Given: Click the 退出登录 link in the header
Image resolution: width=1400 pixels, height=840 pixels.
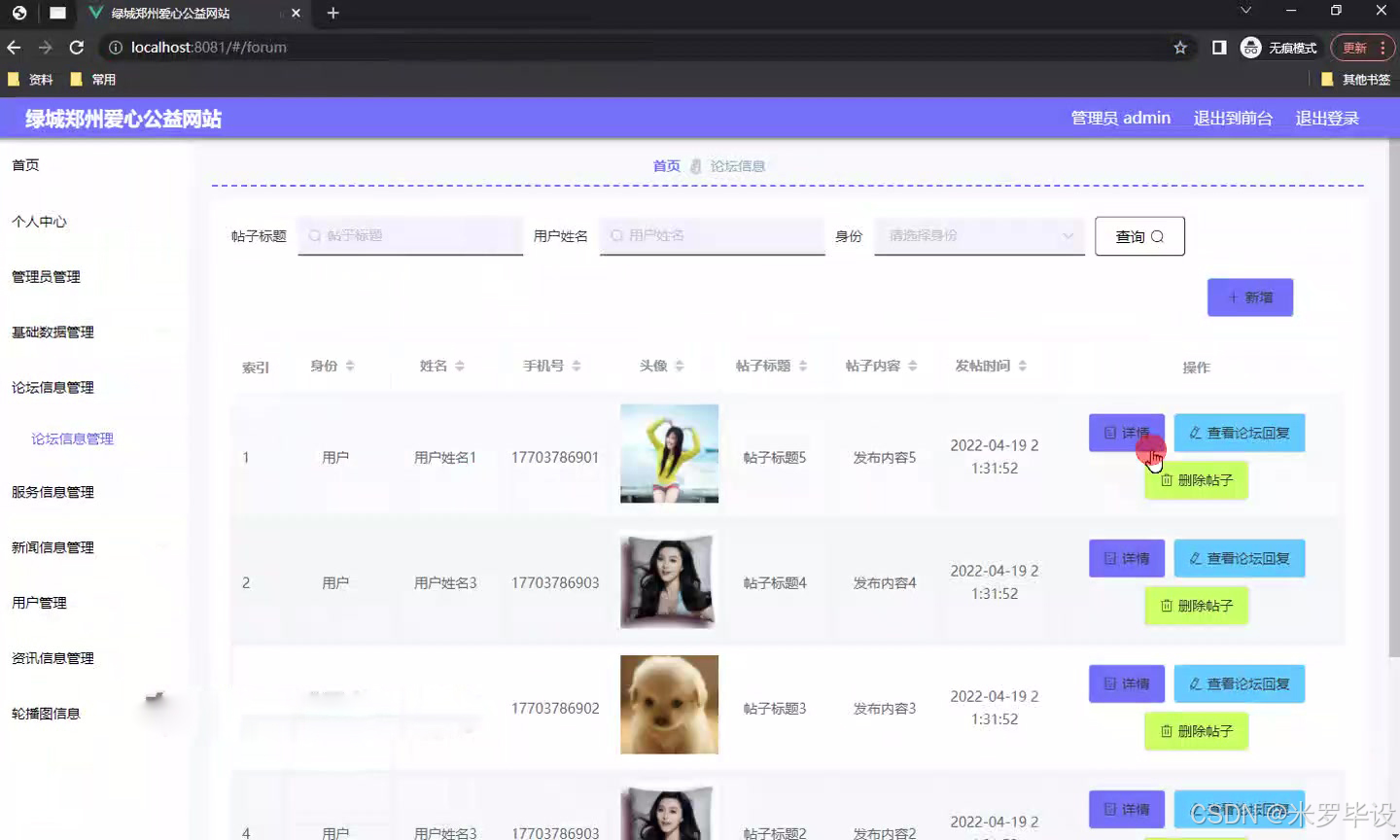Looking at the screenshot, I should tap(1326, 118).
